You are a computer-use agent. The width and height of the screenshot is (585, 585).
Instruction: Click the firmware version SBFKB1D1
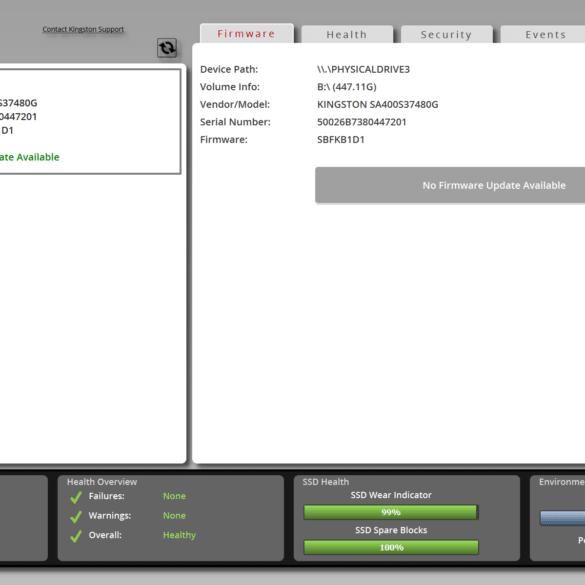coord(341,140)
